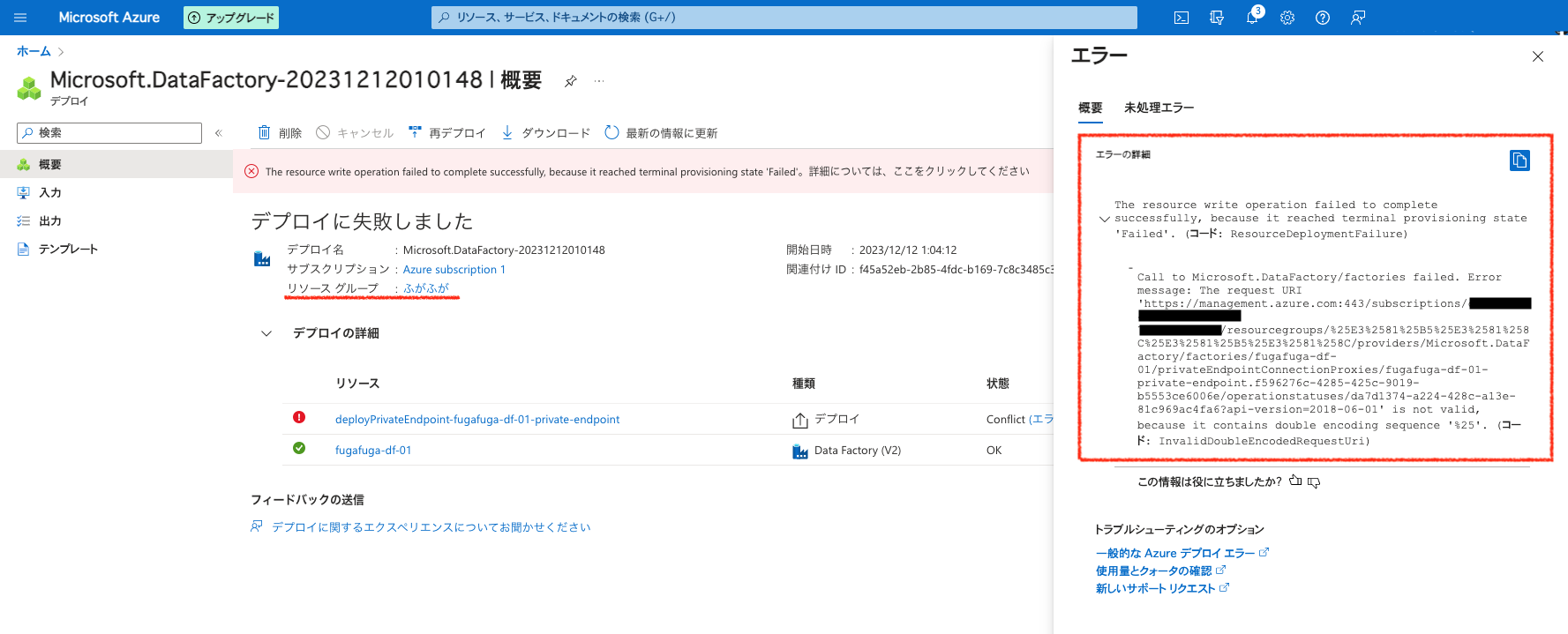Screen dimensions: 1568x634
Task: Open the ellipsis more options menu
Action: coord(599,81)
